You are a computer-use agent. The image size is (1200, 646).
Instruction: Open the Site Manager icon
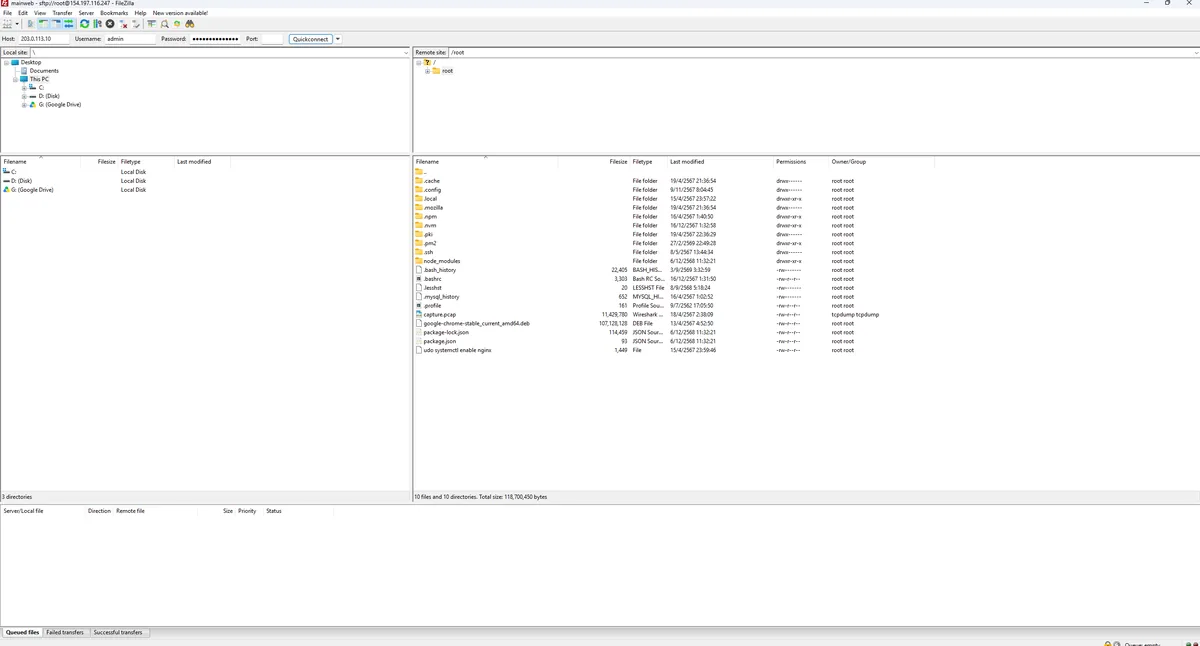coord(7,24)
